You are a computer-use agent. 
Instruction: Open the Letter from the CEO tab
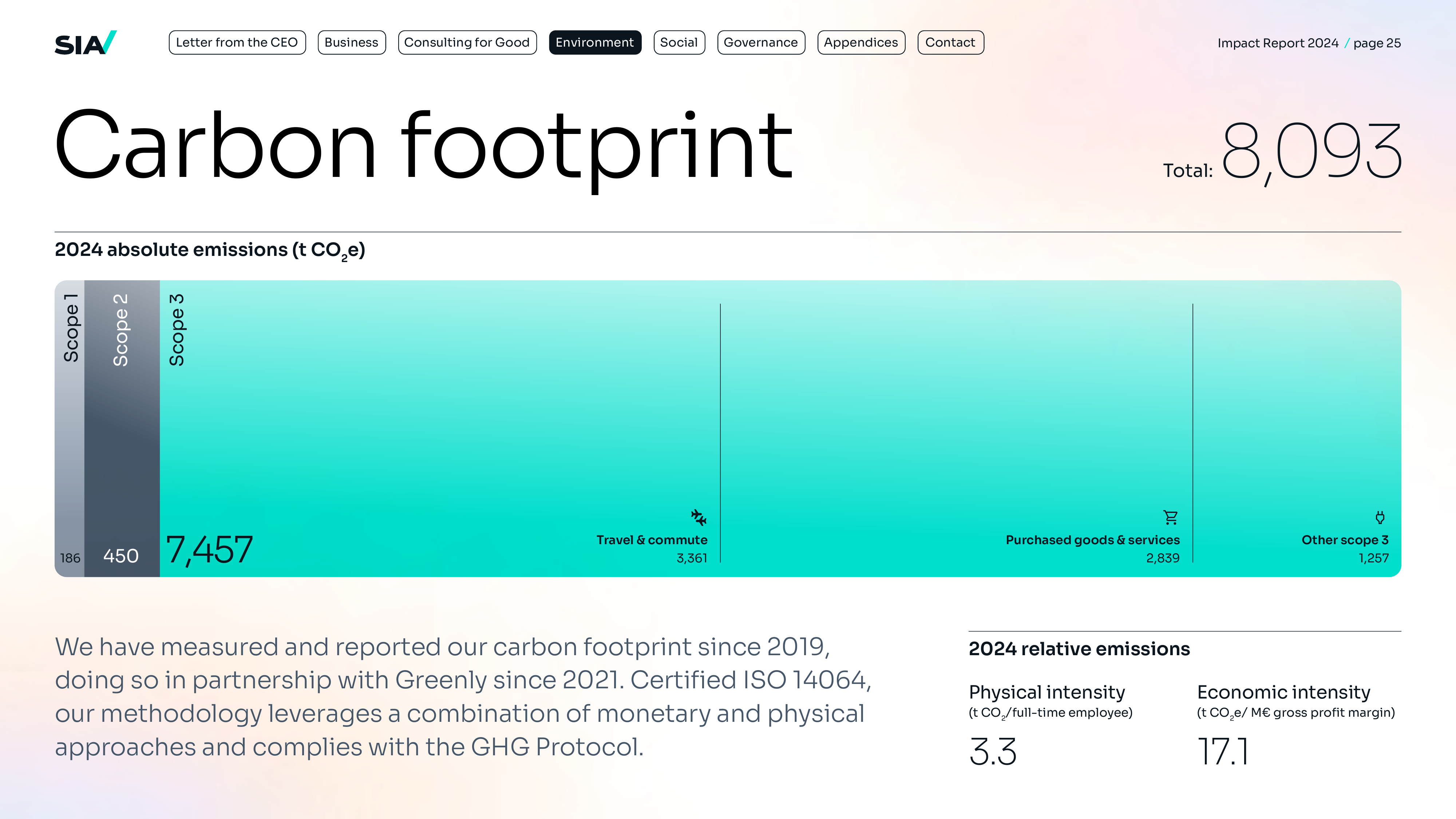237,42
